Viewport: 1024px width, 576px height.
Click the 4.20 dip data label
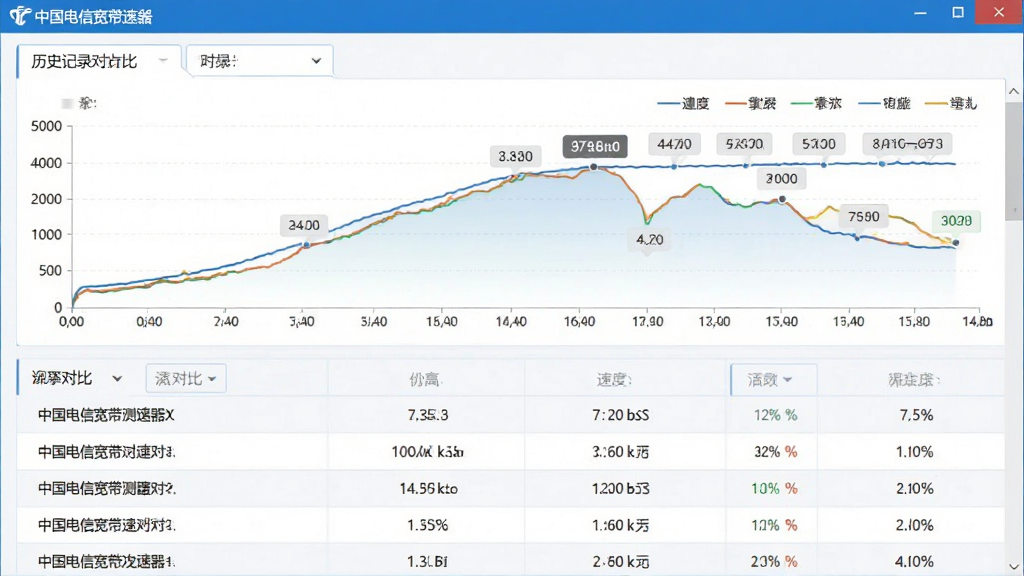(x=649, y=240)
